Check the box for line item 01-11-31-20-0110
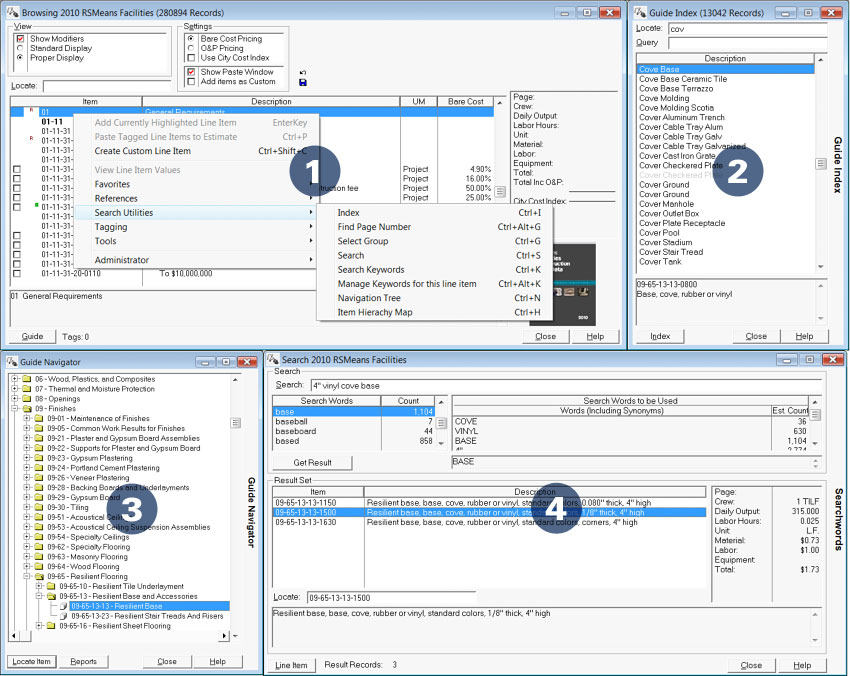Image resolution: width=850 pixels, height=676 pixels. (17, 273)
